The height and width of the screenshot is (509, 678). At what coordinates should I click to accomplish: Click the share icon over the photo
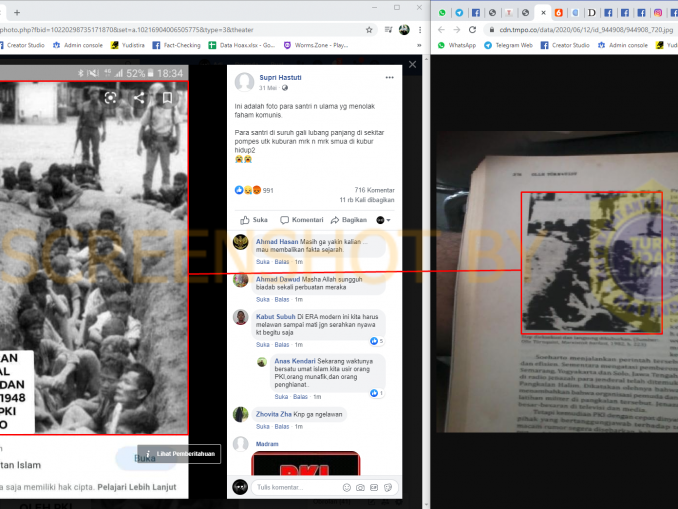pyautogui.click(x=139, y=98)
